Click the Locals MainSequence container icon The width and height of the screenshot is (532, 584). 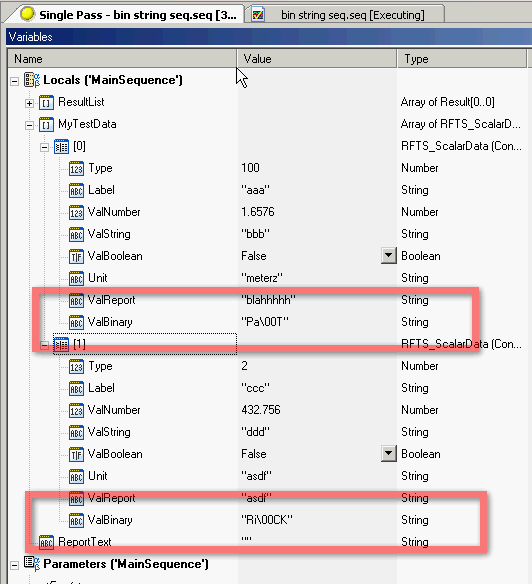[x=32, y=80]
